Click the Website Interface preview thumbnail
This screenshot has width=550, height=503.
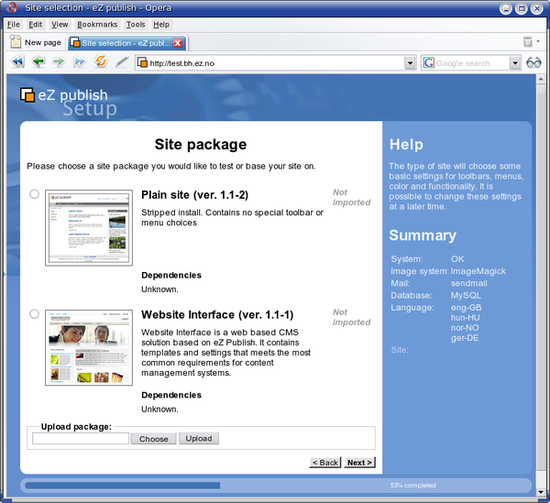coord(89,348)
